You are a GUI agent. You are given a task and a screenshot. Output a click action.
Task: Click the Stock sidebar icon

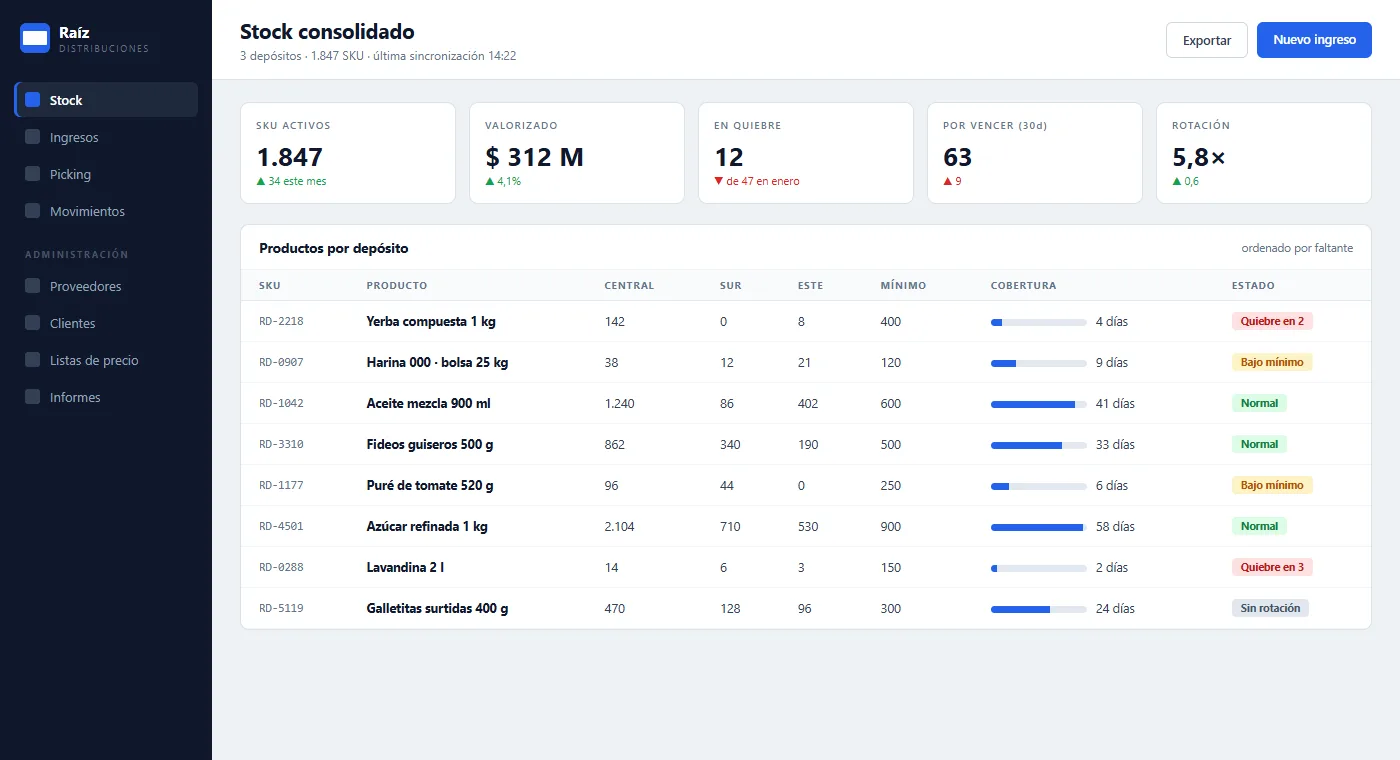pos(32,100)
